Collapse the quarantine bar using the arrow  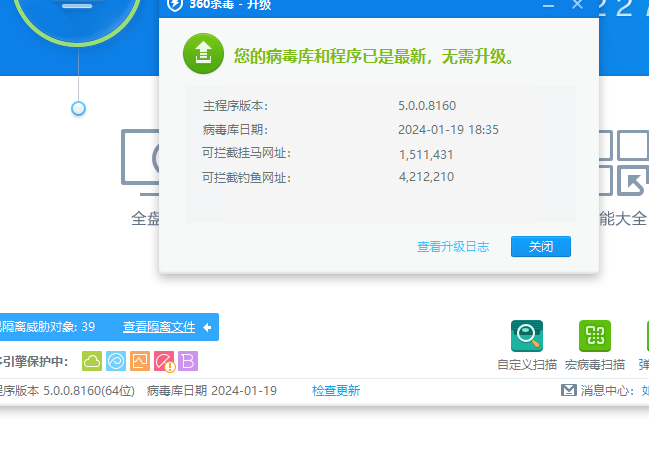[207, 327]
